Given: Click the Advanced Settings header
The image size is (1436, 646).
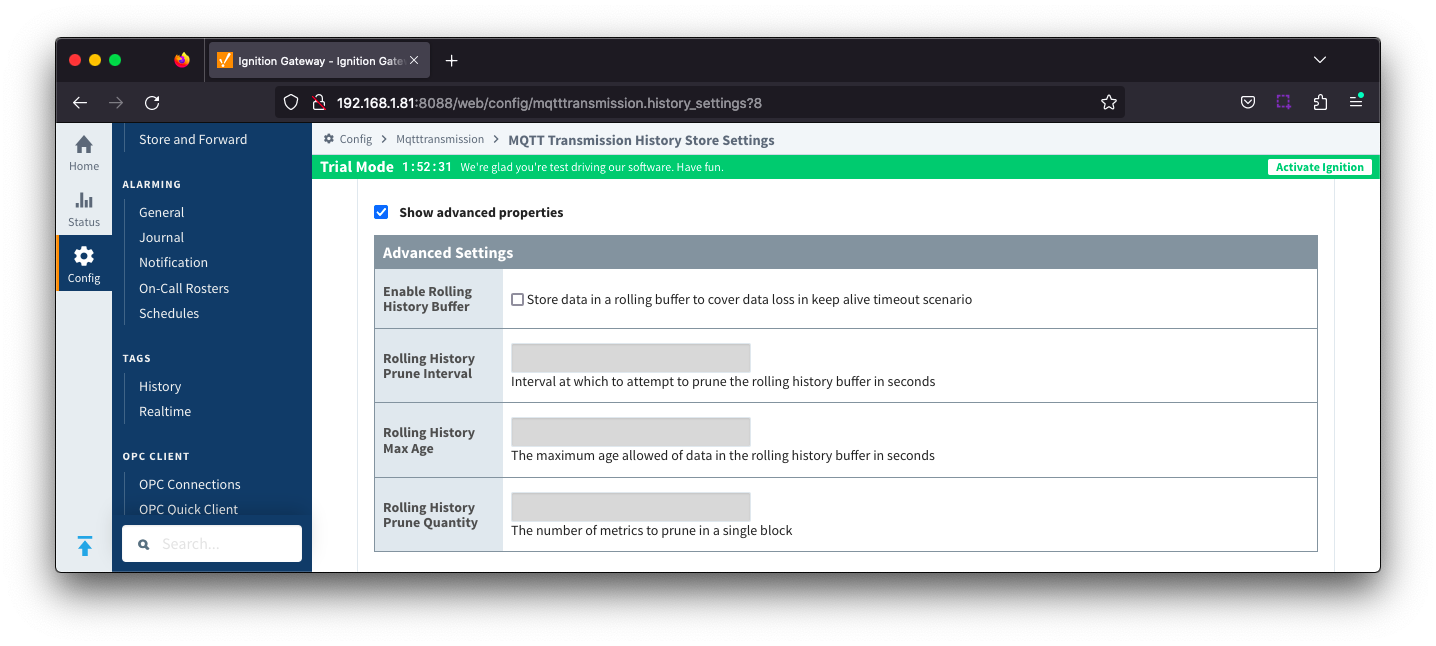Looking at the screenshot, I should click(x=845, y=252).
